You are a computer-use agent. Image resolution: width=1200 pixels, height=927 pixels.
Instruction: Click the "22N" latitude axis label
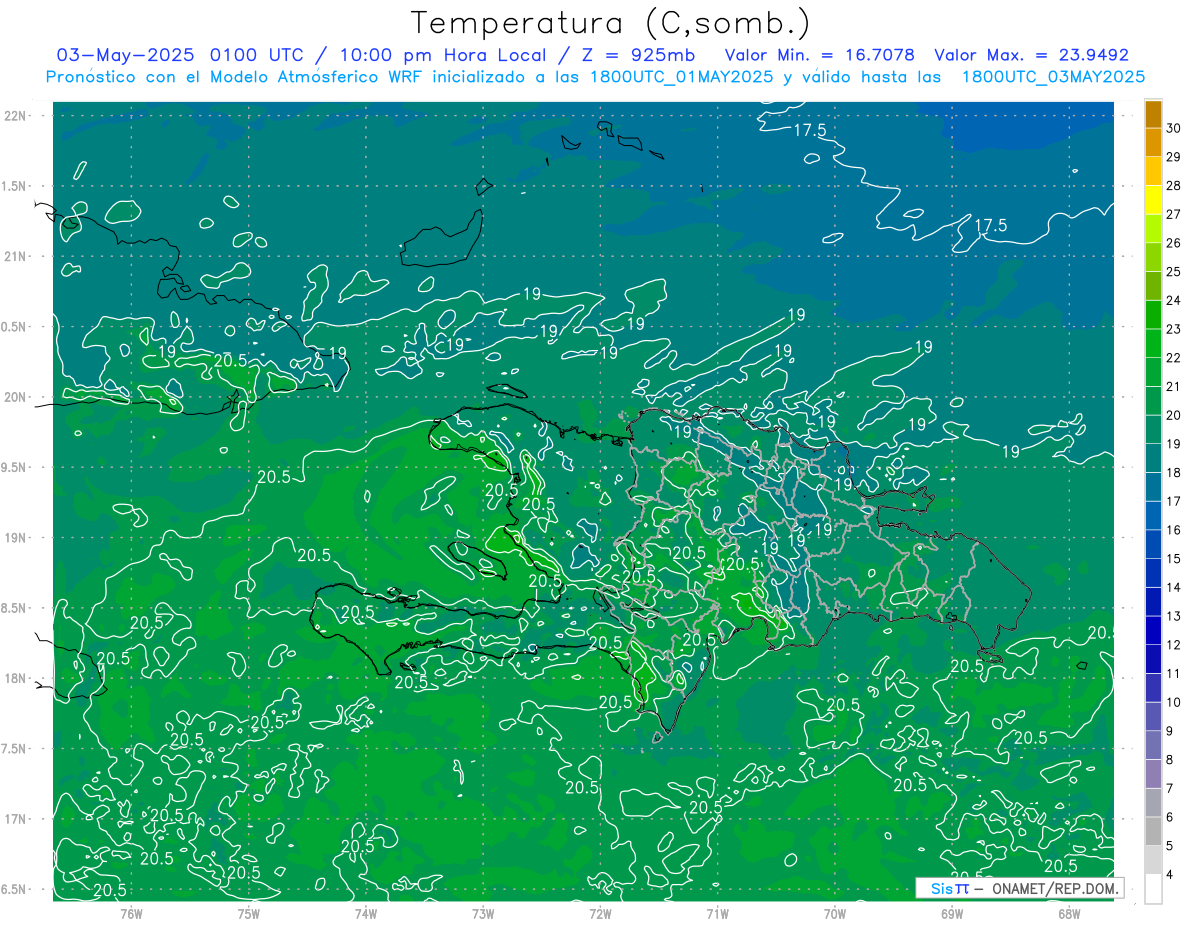[x=15, y=115]
